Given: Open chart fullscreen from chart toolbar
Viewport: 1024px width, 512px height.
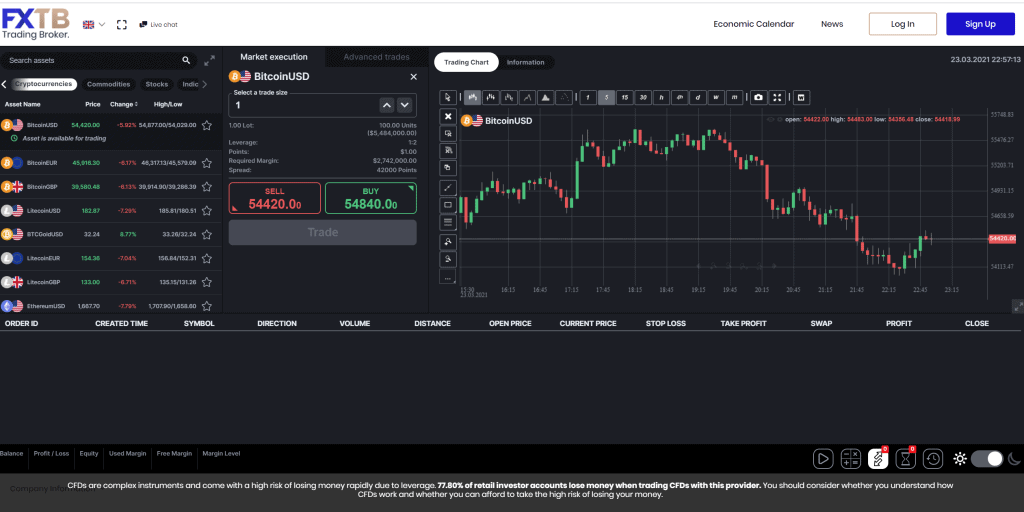Looking at the screenshot, I should coord(777,97).
